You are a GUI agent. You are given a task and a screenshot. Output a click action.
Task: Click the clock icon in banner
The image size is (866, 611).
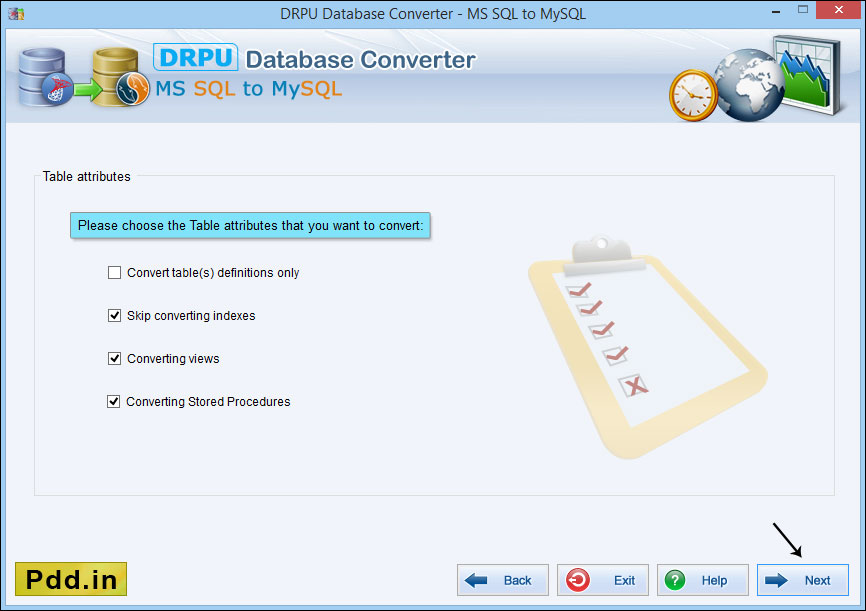[x=693, y=95]
